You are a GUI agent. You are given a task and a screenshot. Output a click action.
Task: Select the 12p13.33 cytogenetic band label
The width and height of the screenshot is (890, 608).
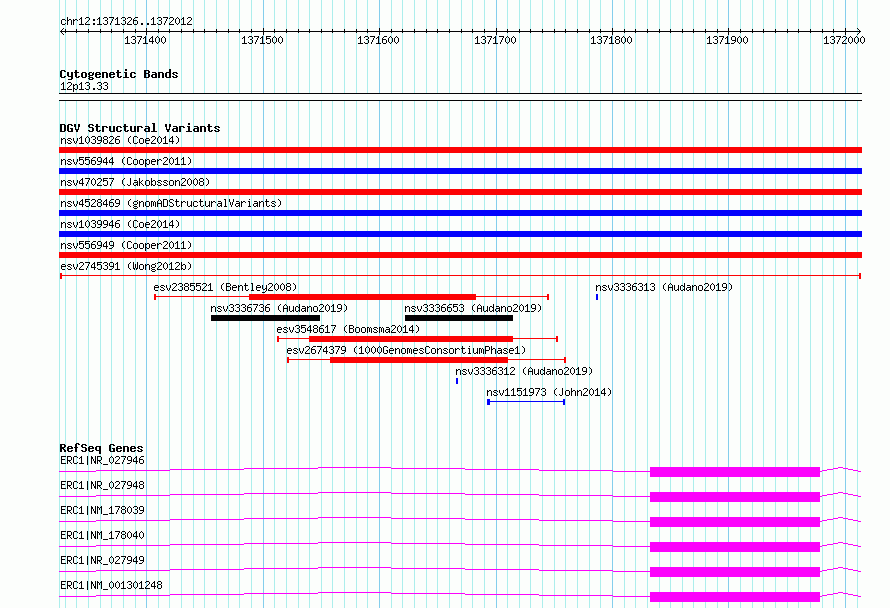84,87
